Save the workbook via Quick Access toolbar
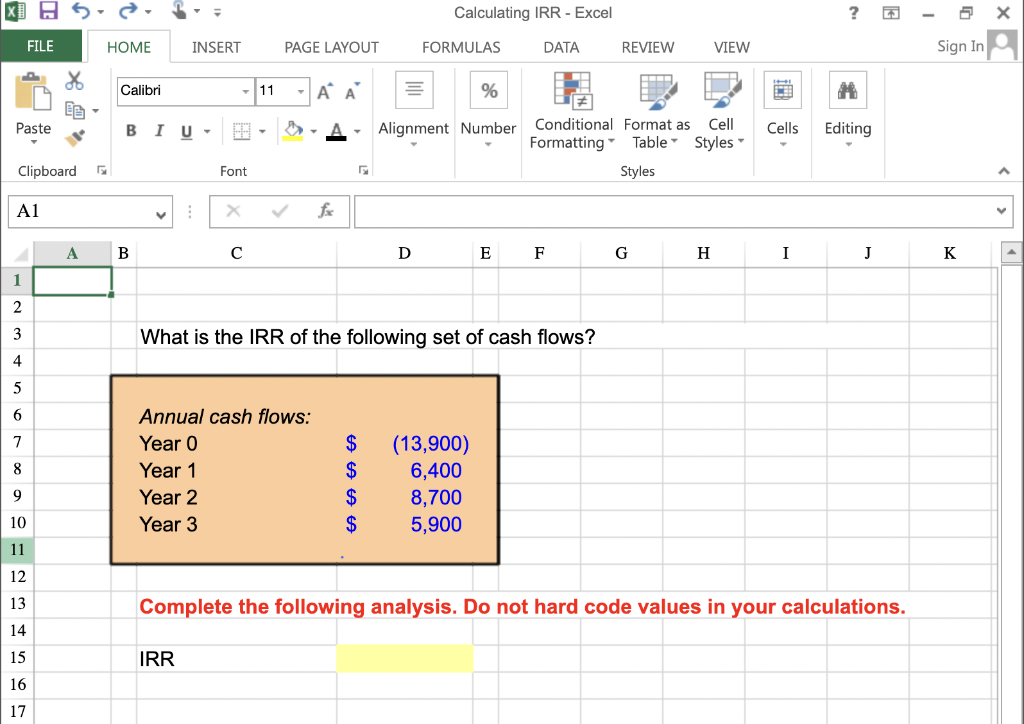The height and width of the screenshot is (724, 1024). coord(49,10)
